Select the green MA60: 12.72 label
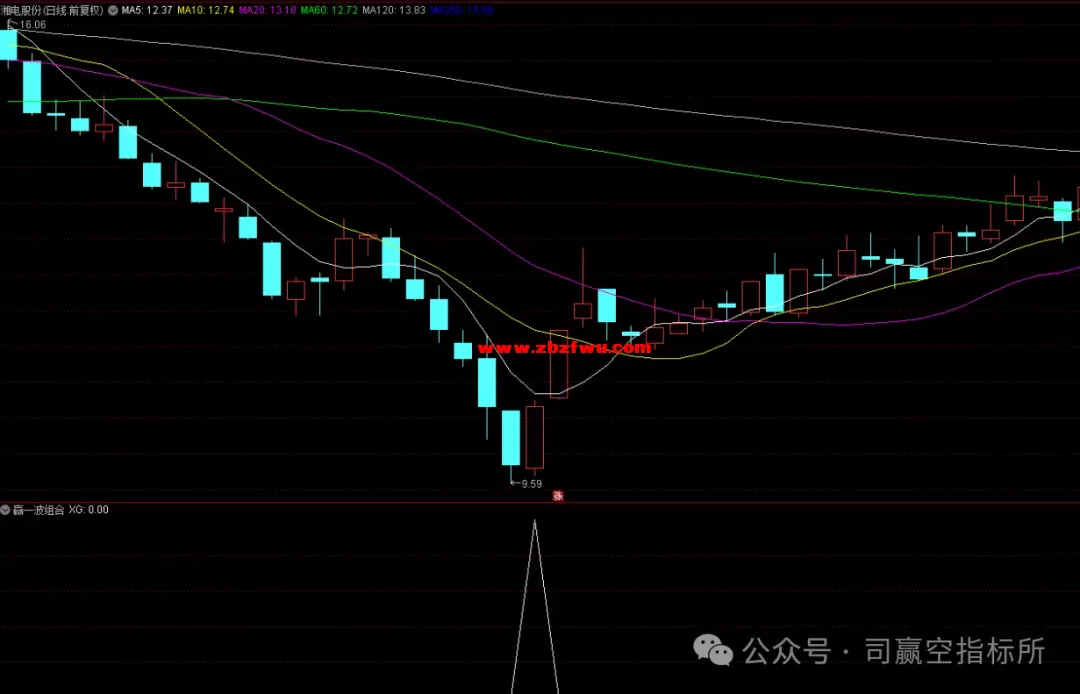This screenshot has height=694, width=1080. (x=329, y=10)
